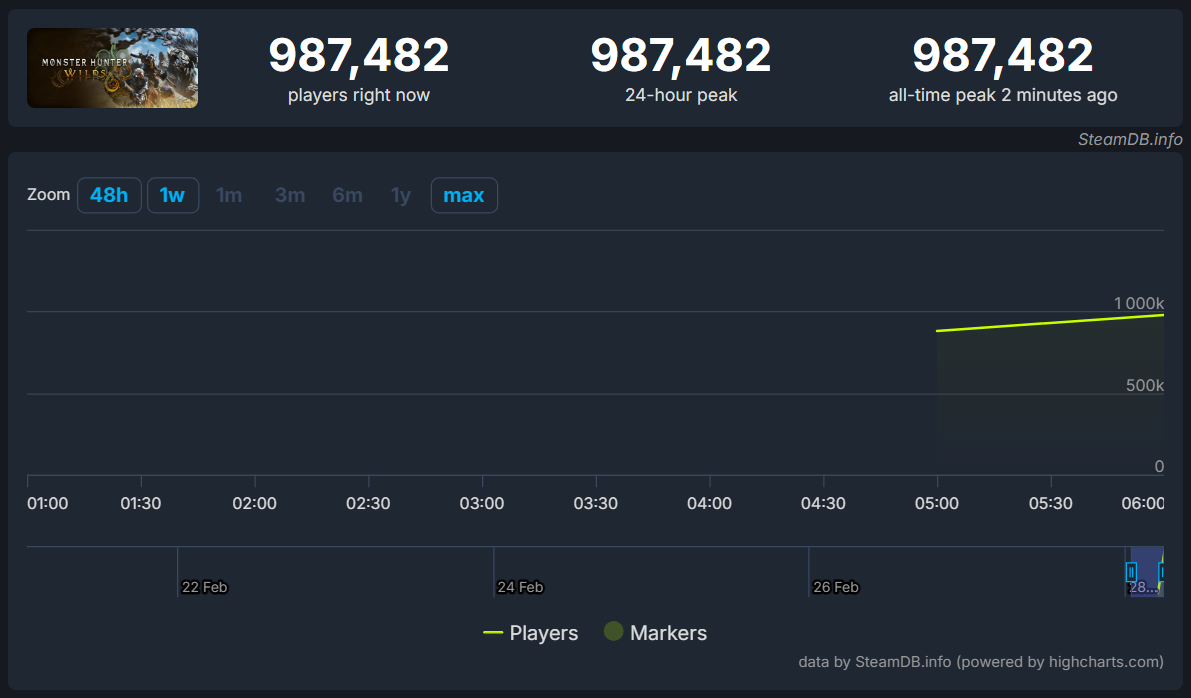The height and width of the screenshot is (698, 1191).
Task: Pick the 3m zoom option
Action: coord(290,195)
